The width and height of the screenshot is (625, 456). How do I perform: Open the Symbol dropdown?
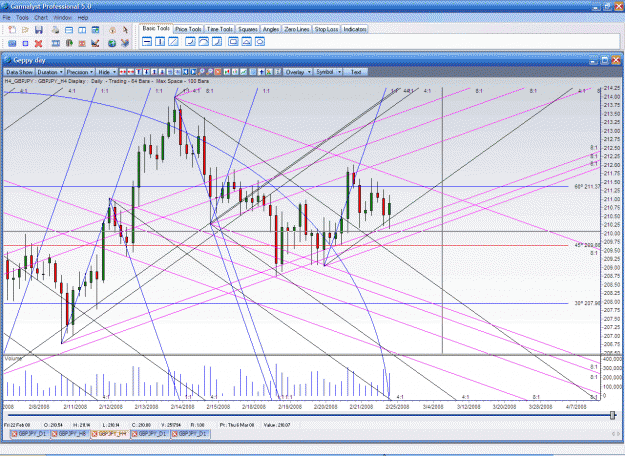tap(328, 72)
